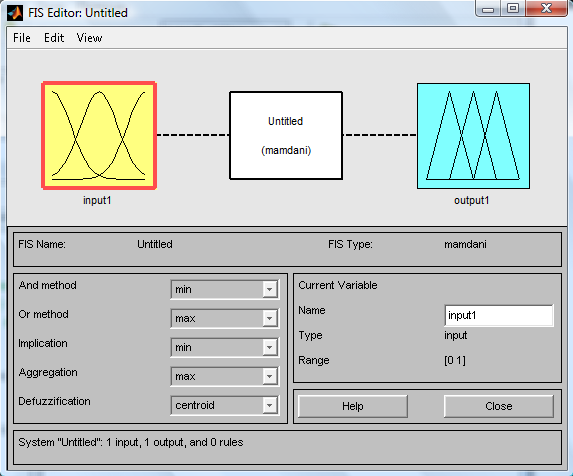Open the Untitled (mamdani) rule block
This screenshot has height=476, width=573.
tap(286, 136)
